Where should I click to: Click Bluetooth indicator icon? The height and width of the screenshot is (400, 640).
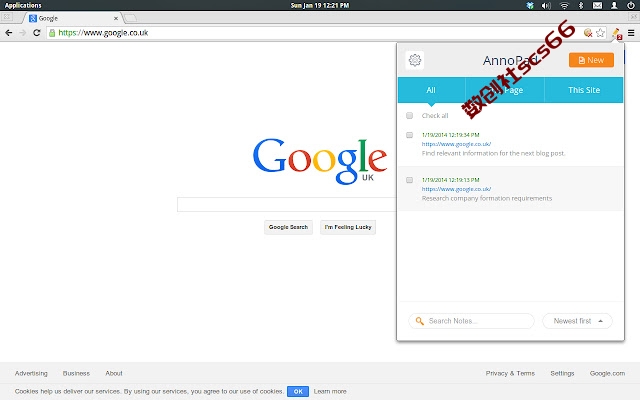(581, 5)
